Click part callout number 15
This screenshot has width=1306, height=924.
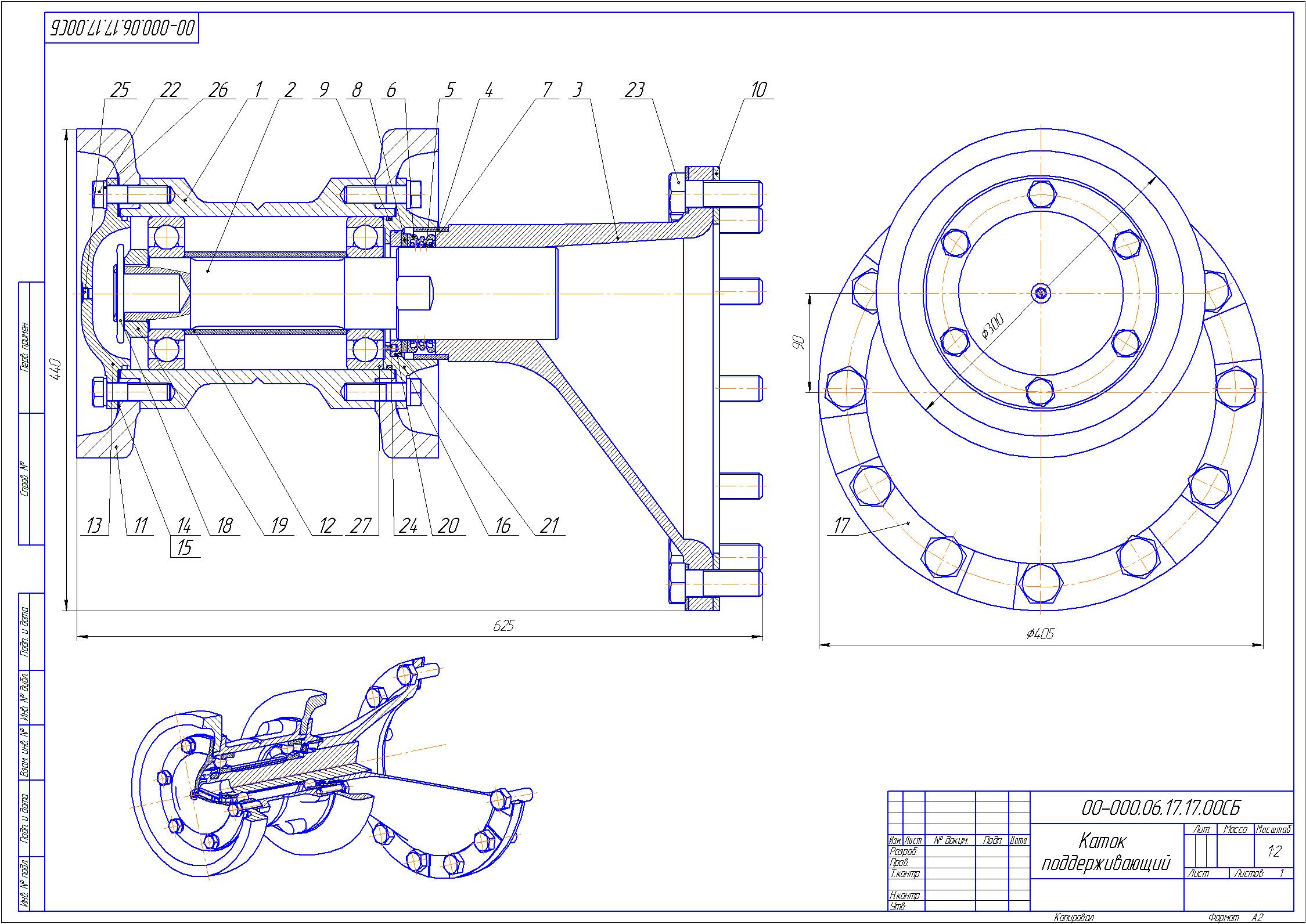pos(185,547)
